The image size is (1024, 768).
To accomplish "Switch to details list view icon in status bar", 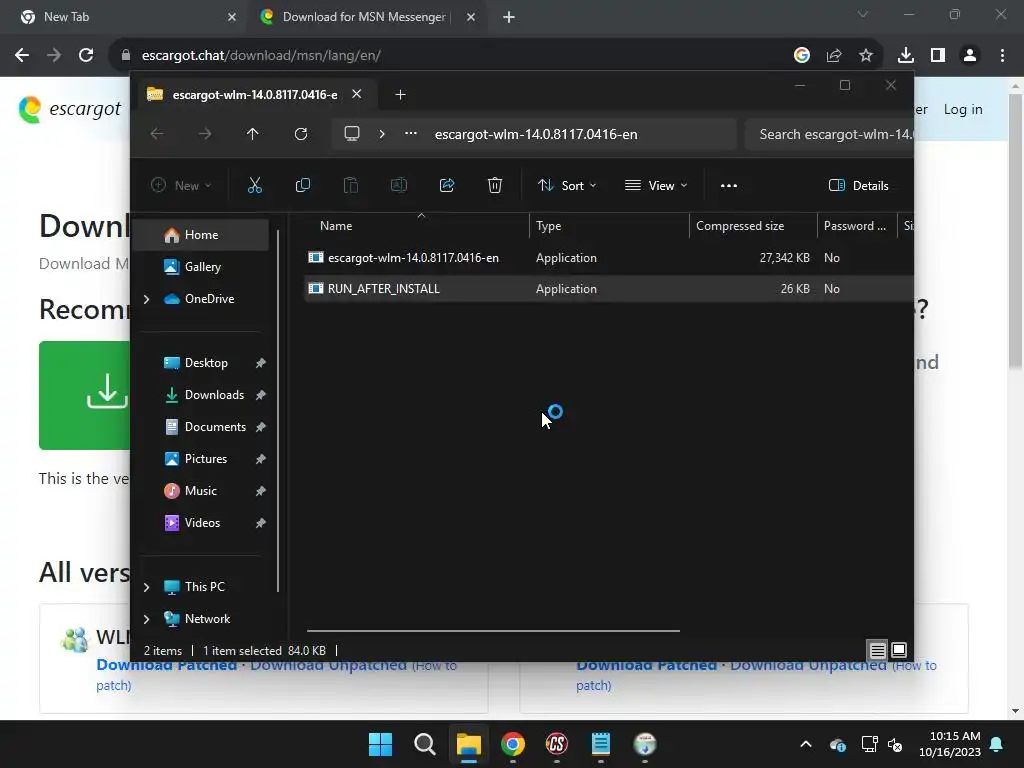I will [x=878, y=650].
